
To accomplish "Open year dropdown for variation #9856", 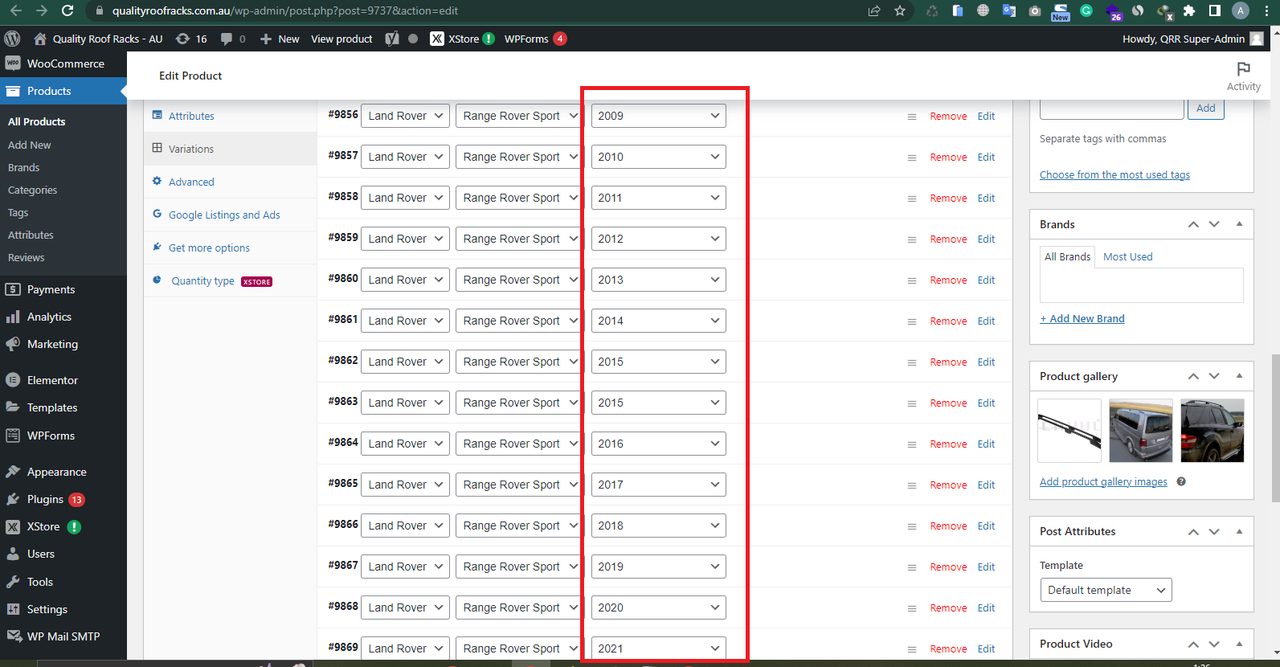I will (x=658, y=116).
